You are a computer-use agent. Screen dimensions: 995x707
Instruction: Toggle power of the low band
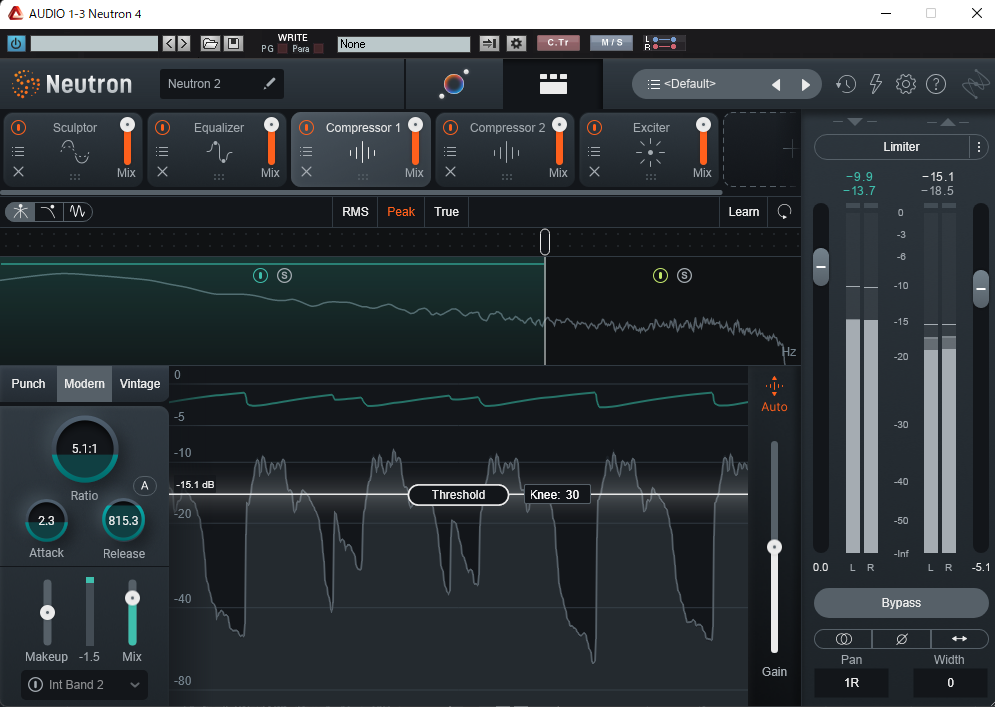coord(260,275)
